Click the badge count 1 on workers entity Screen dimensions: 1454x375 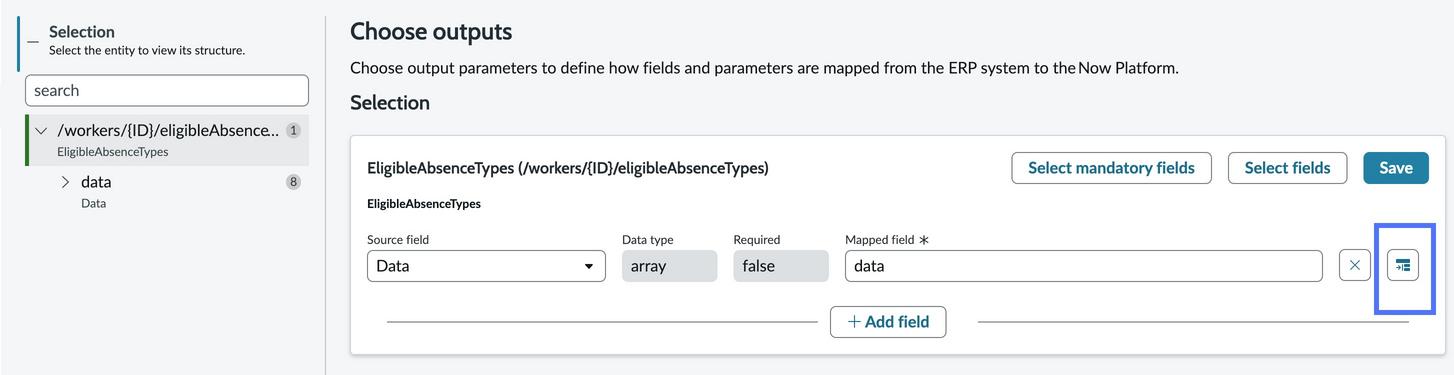[x=293, y=131]
